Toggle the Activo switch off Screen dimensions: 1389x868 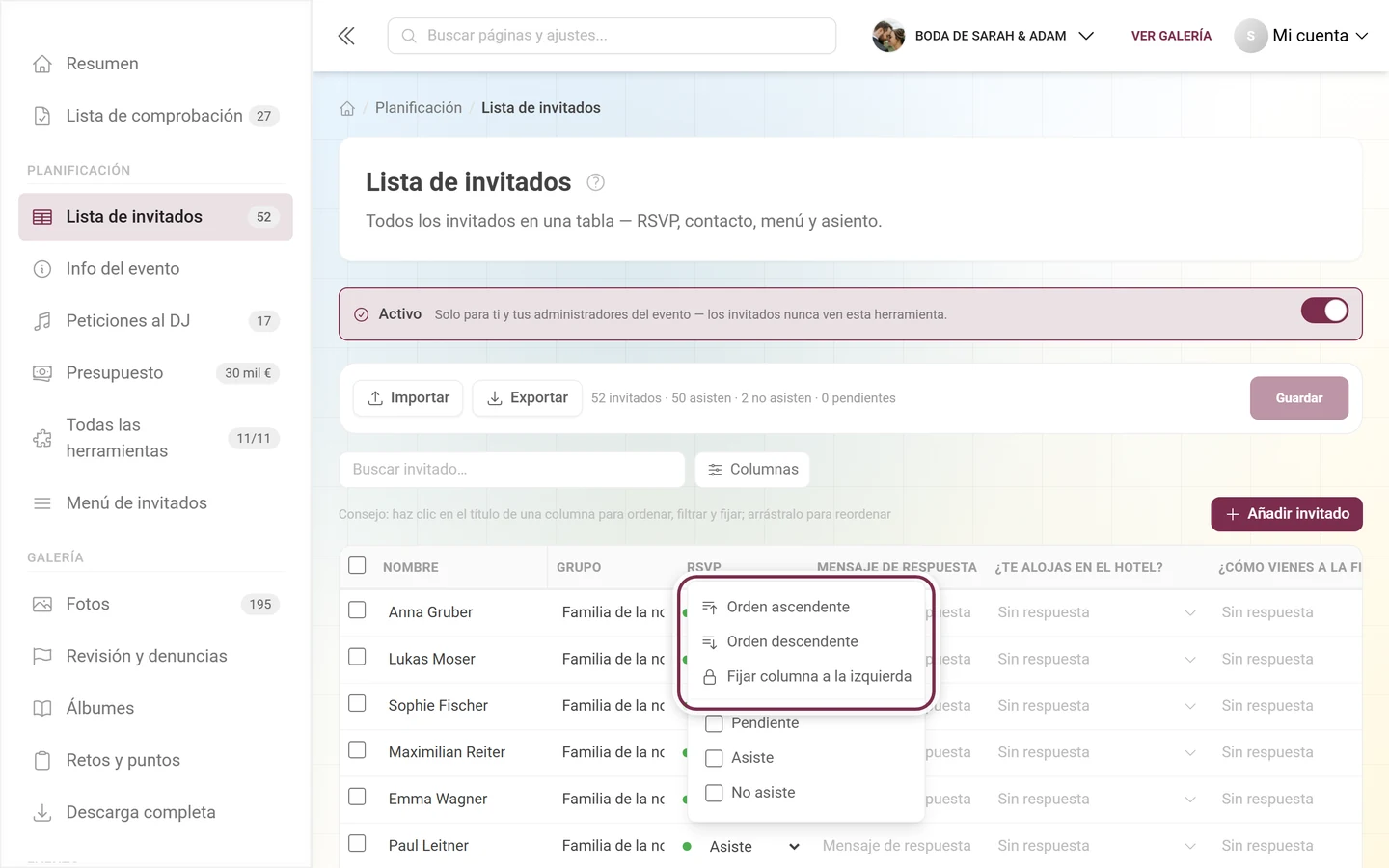point(1324,311)
